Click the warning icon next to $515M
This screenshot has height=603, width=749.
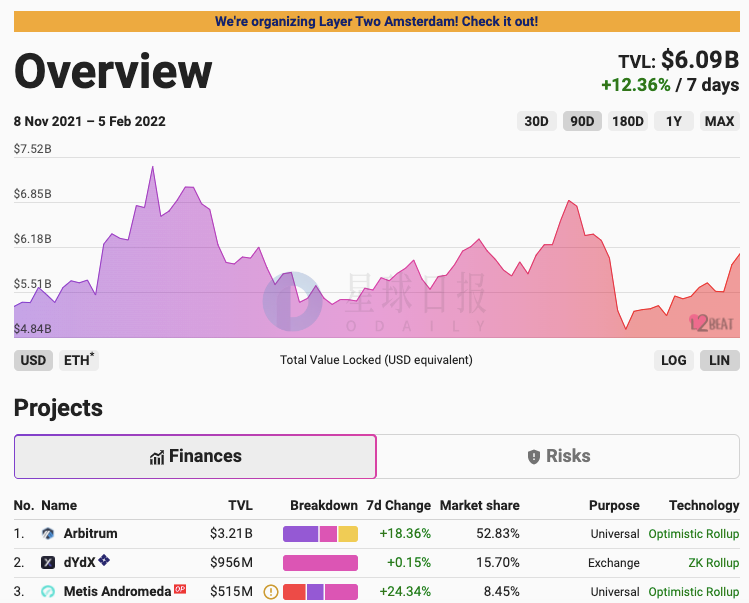pos(271,592)
